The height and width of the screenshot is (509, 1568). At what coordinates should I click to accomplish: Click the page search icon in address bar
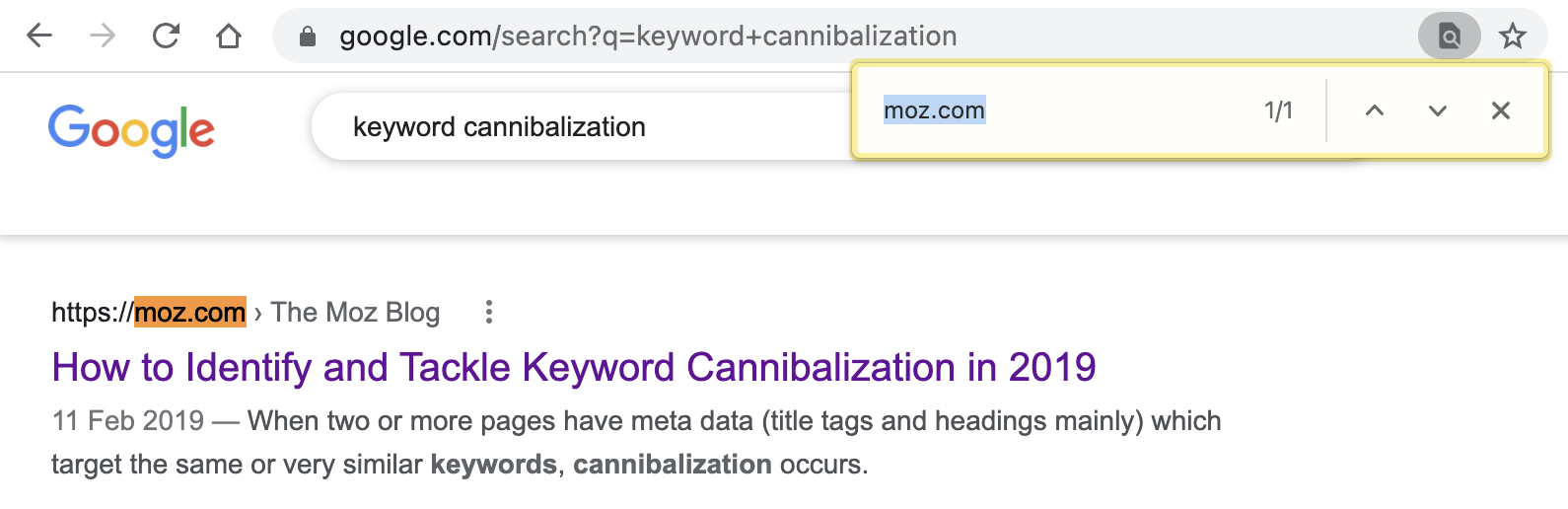[x=1449, y=36]
